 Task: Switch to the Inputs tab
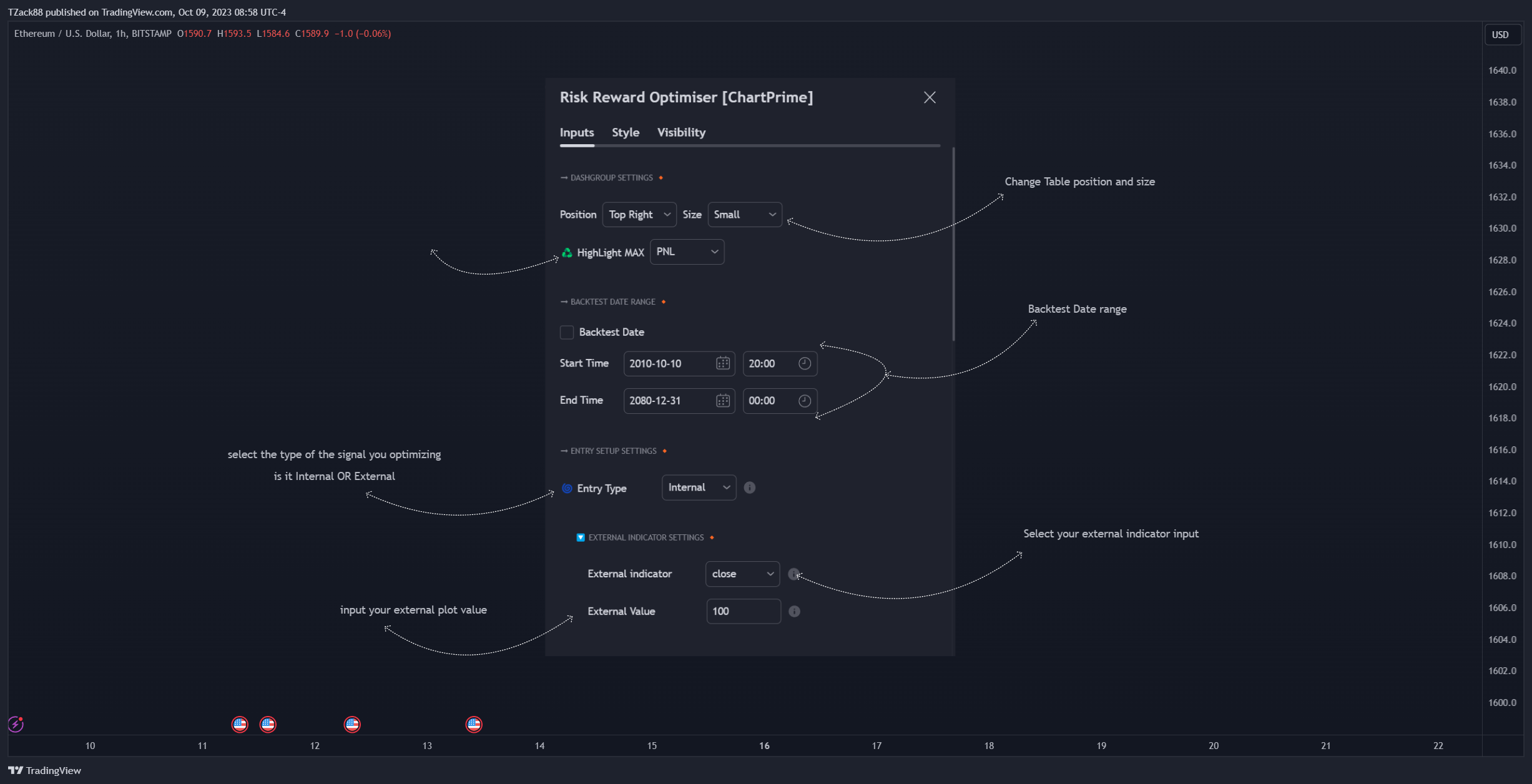577,132
